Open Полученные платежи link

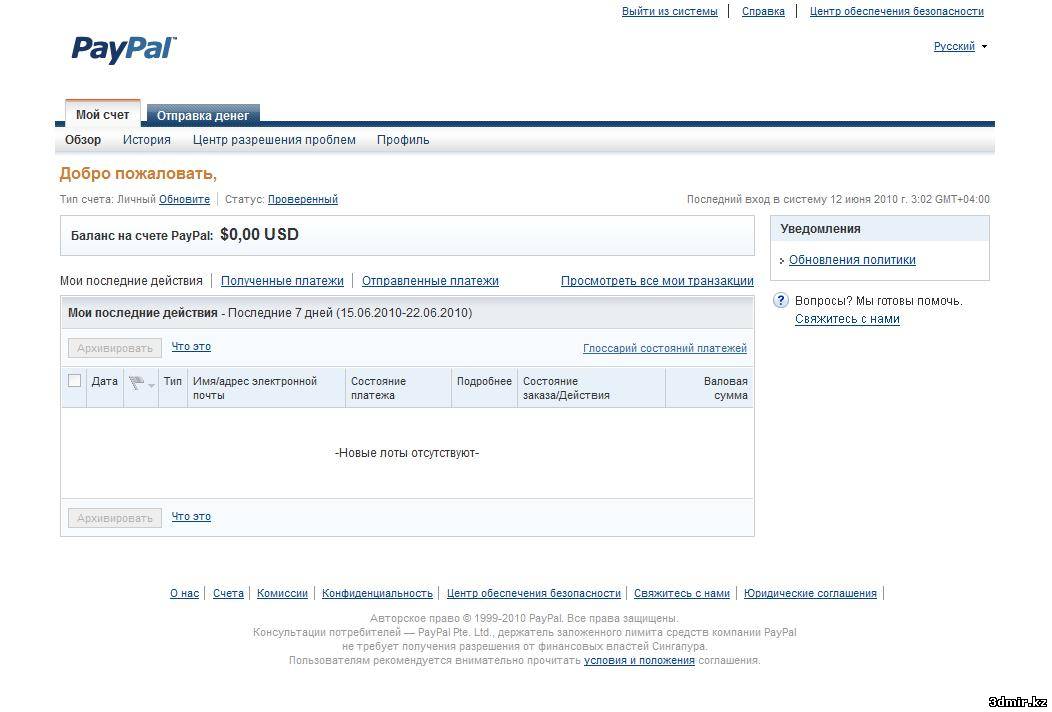[282, 281]
